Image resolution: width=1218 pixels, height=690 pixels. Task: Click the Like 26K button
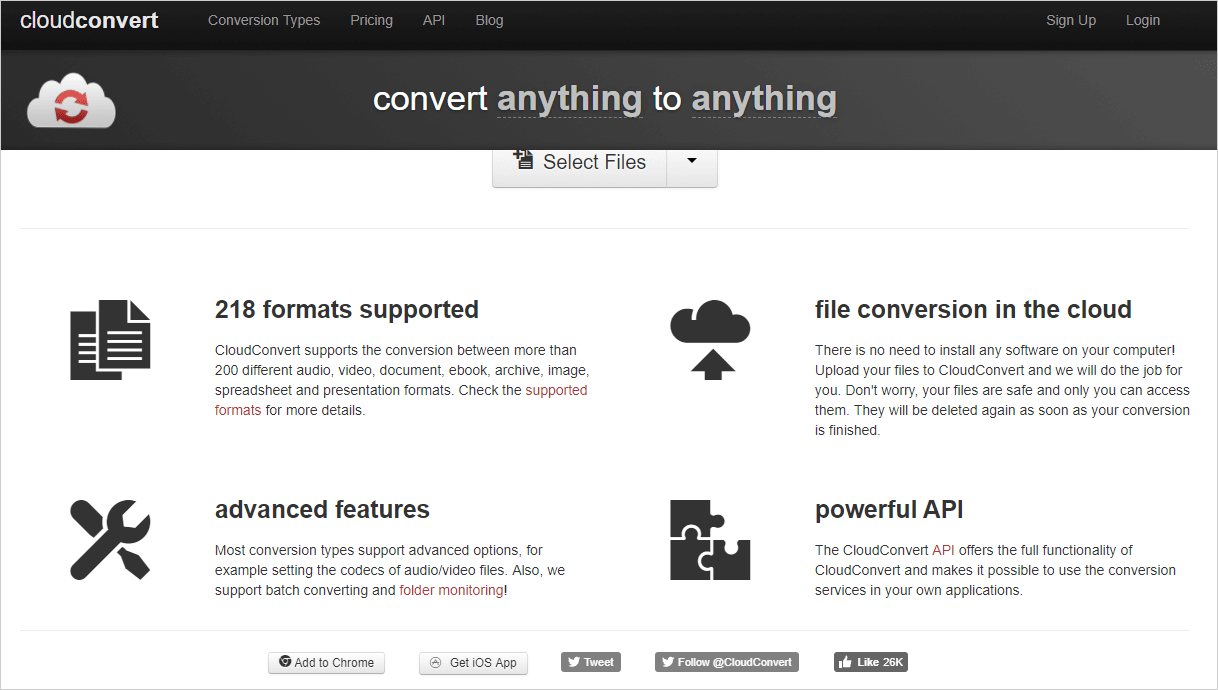pos(871,662)
